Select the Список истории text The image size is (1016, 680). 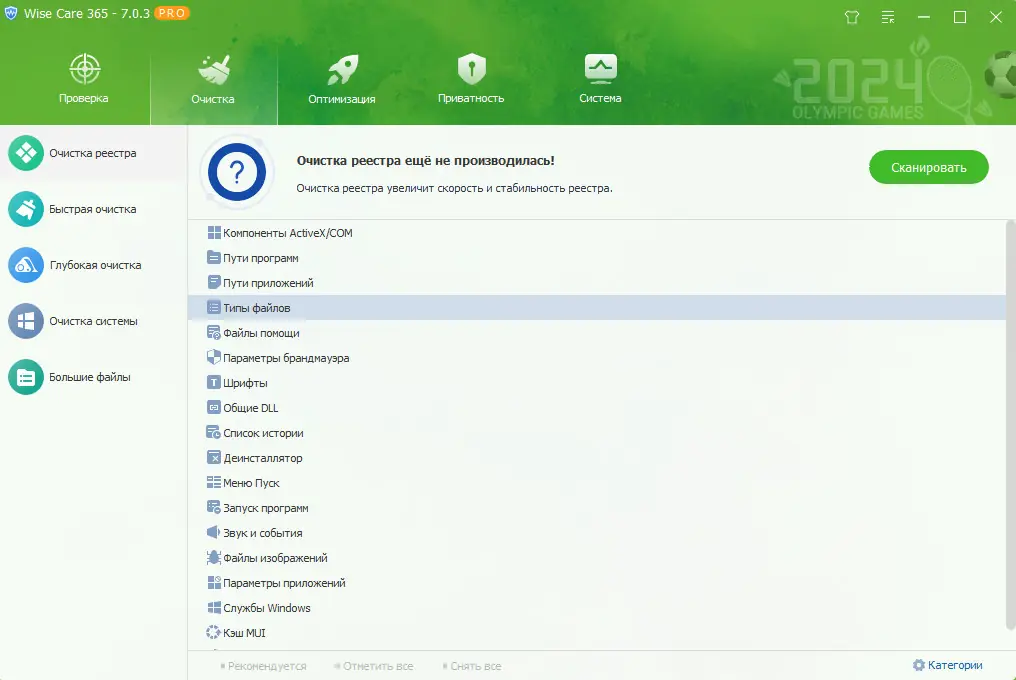tap(263, 433)
